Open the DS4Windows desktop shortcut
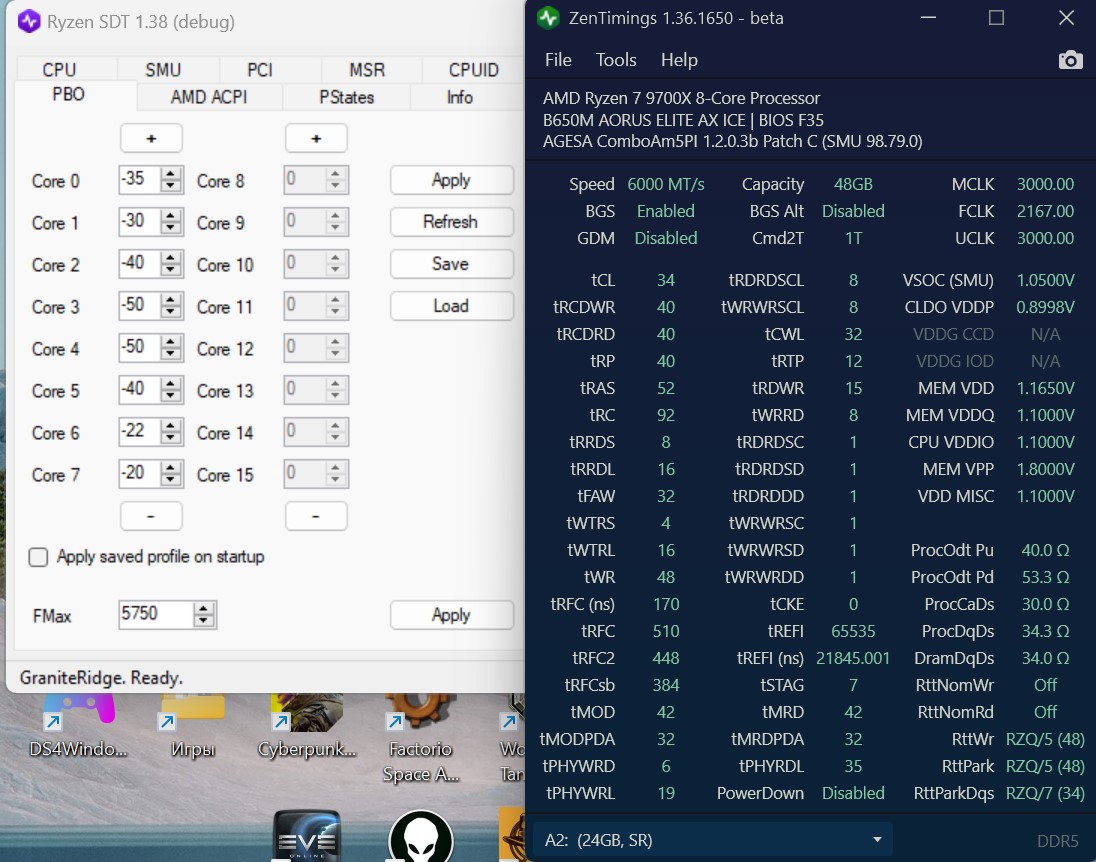Screen dimensions: 1096x862 [x=78, y=728]
